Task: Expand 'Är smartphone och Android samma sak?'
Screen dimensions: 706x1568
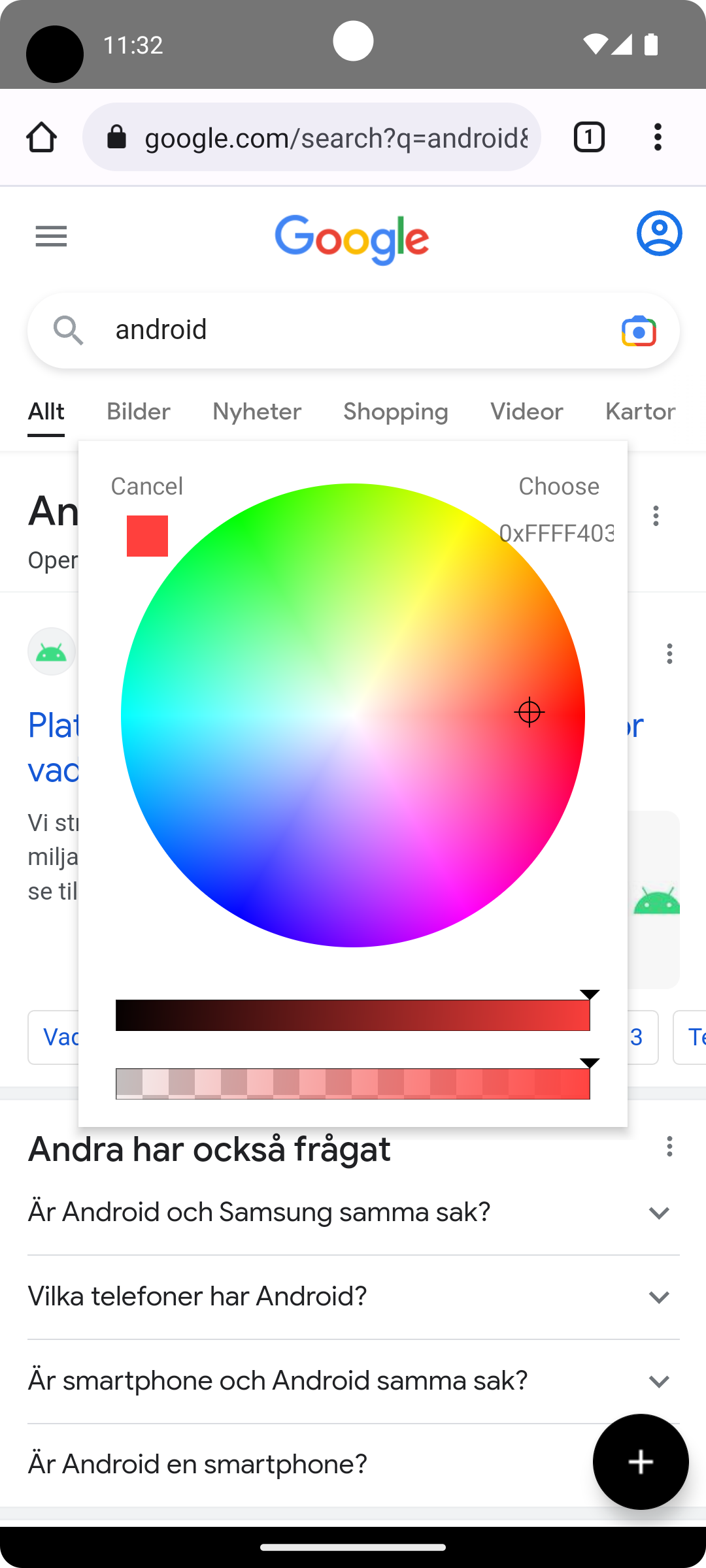Action: click(659, 1381)
